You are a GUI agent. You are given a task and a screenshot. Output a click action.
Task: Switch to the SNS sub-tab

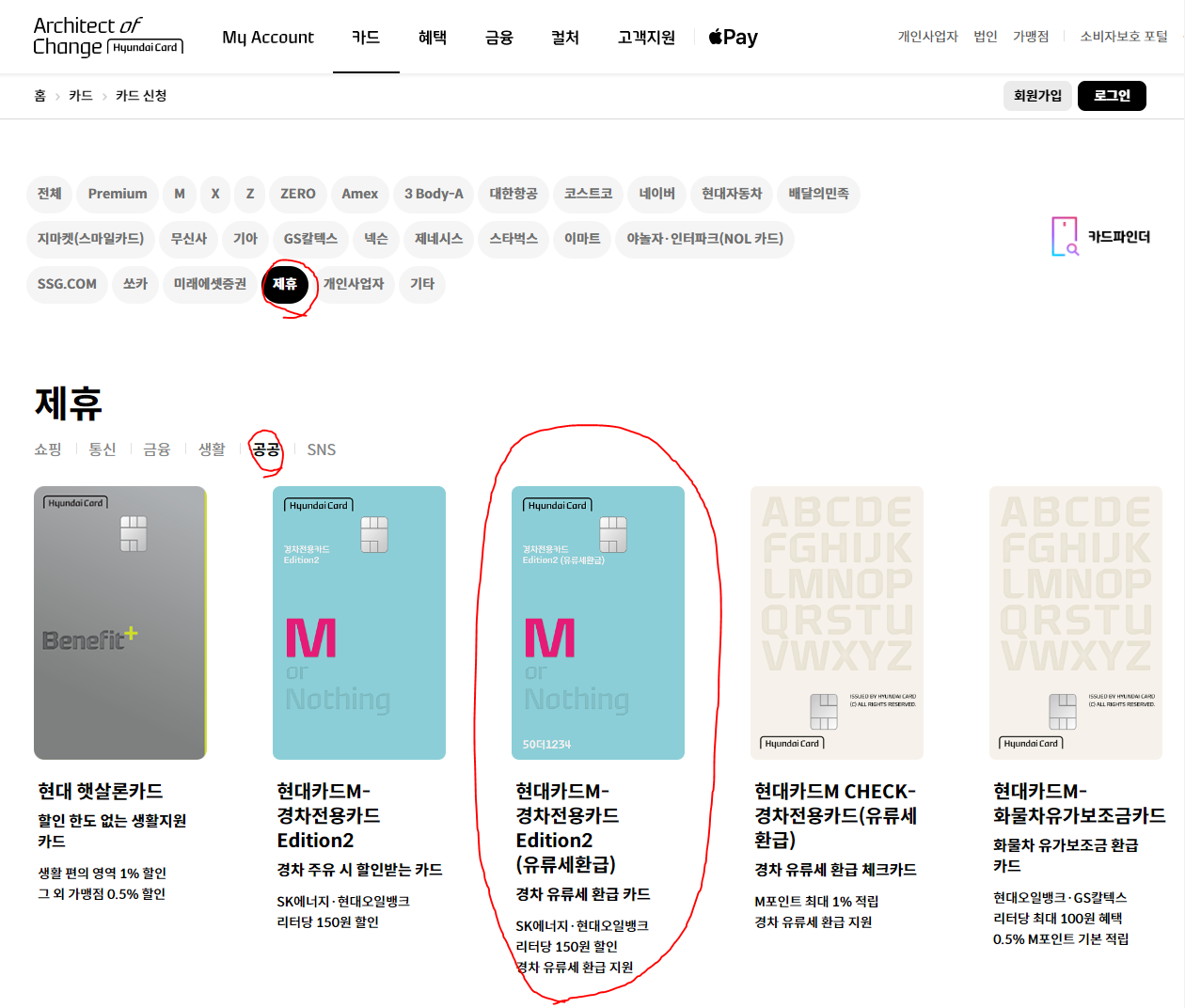tap(322, 449)
